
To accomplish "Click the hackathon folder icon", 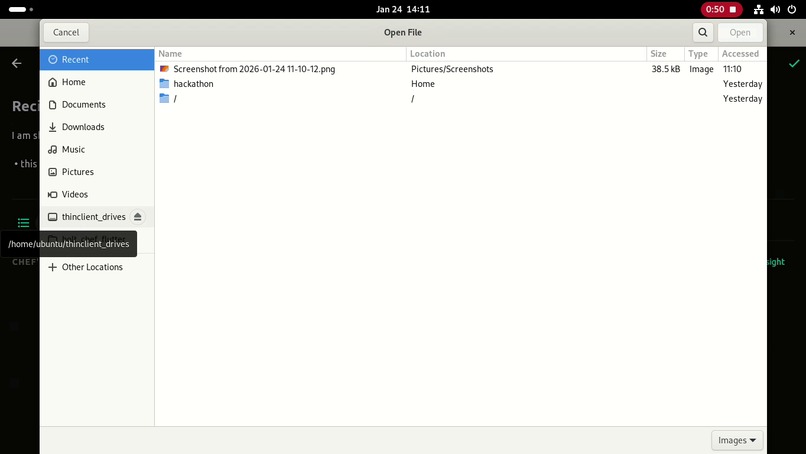I will (x=164, y=84).
